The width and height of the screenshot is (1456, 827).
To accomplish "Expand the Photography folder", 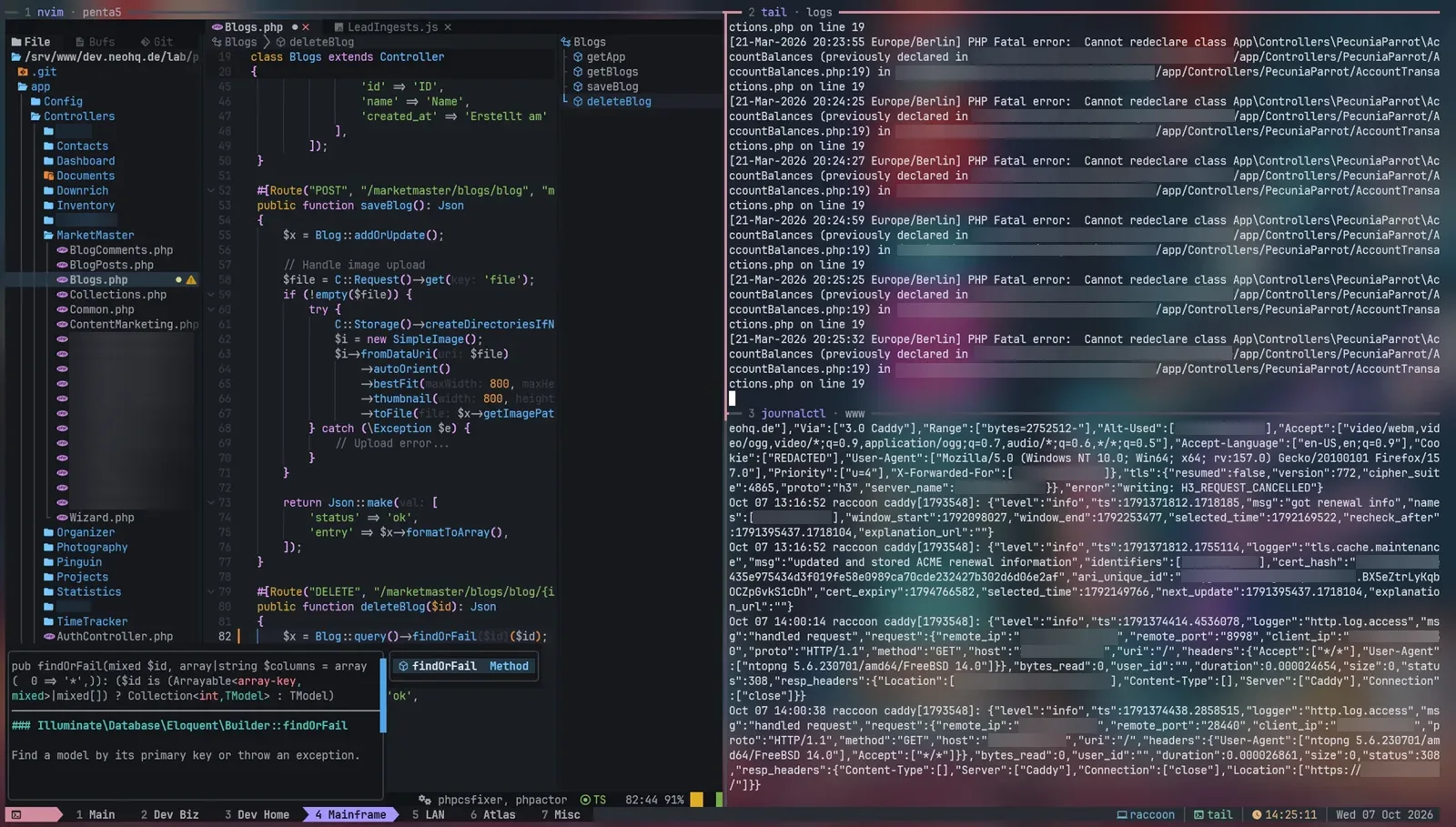I will pos(86,548).
